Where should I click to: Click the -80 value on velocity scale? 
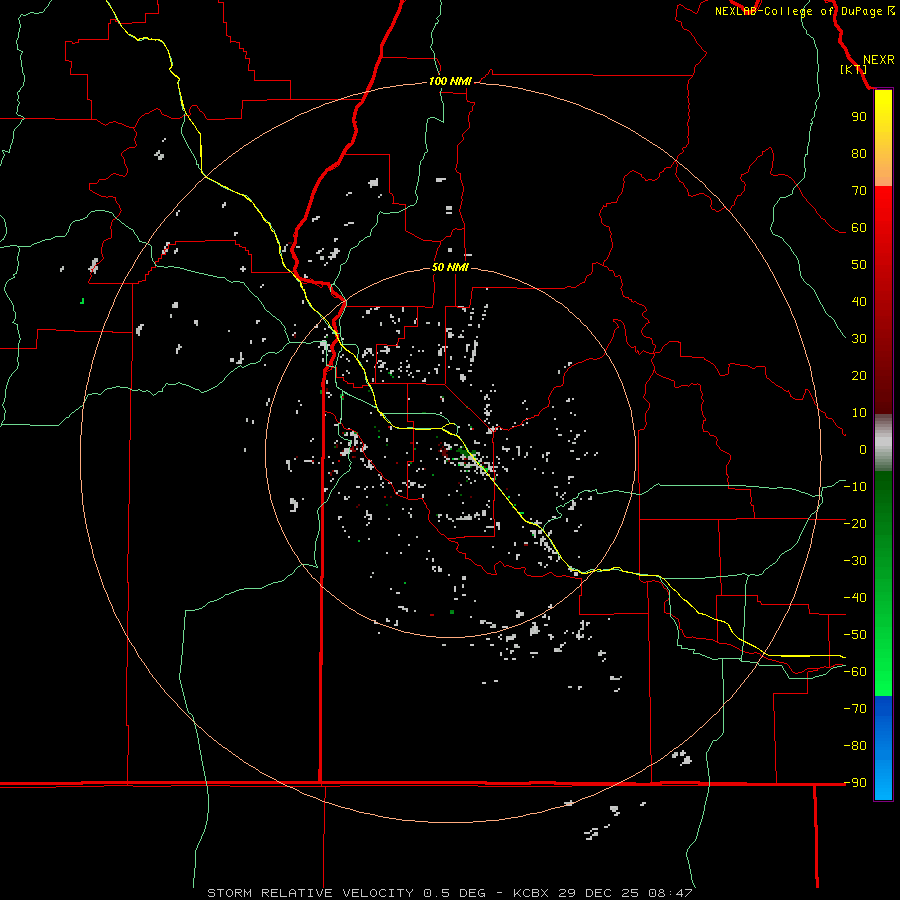(855, 746)
